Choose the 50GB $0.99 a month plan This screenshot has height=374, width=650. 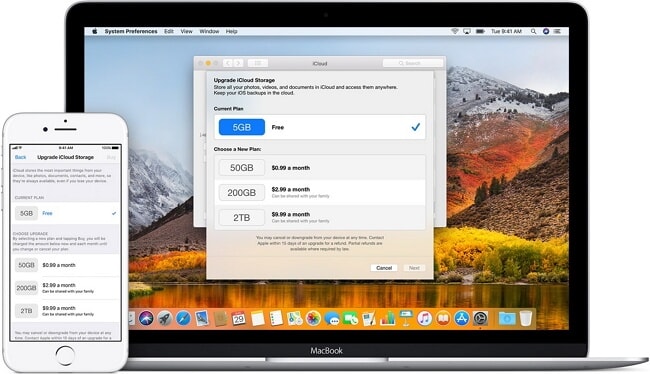click(x=320, y=168)
